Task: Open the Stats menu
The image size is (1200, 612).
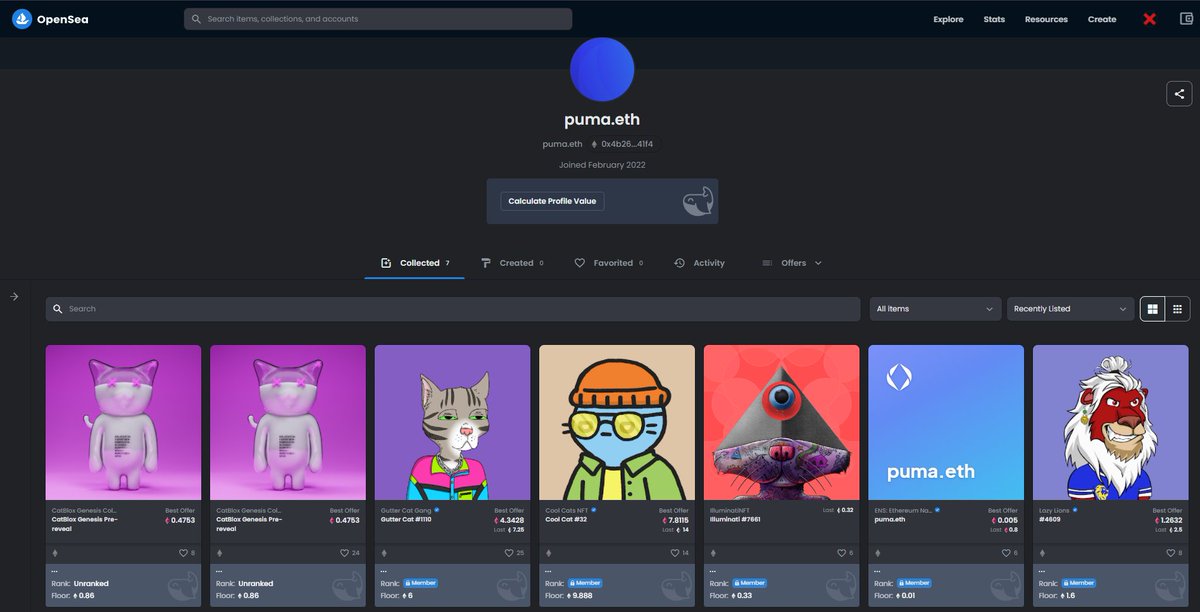Action: point(994,19)
